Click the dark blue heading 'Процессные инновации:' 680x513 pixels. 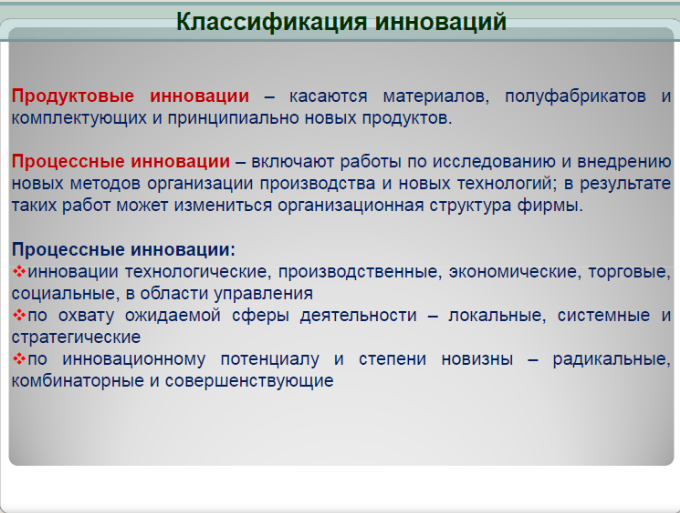coord(124,249)
